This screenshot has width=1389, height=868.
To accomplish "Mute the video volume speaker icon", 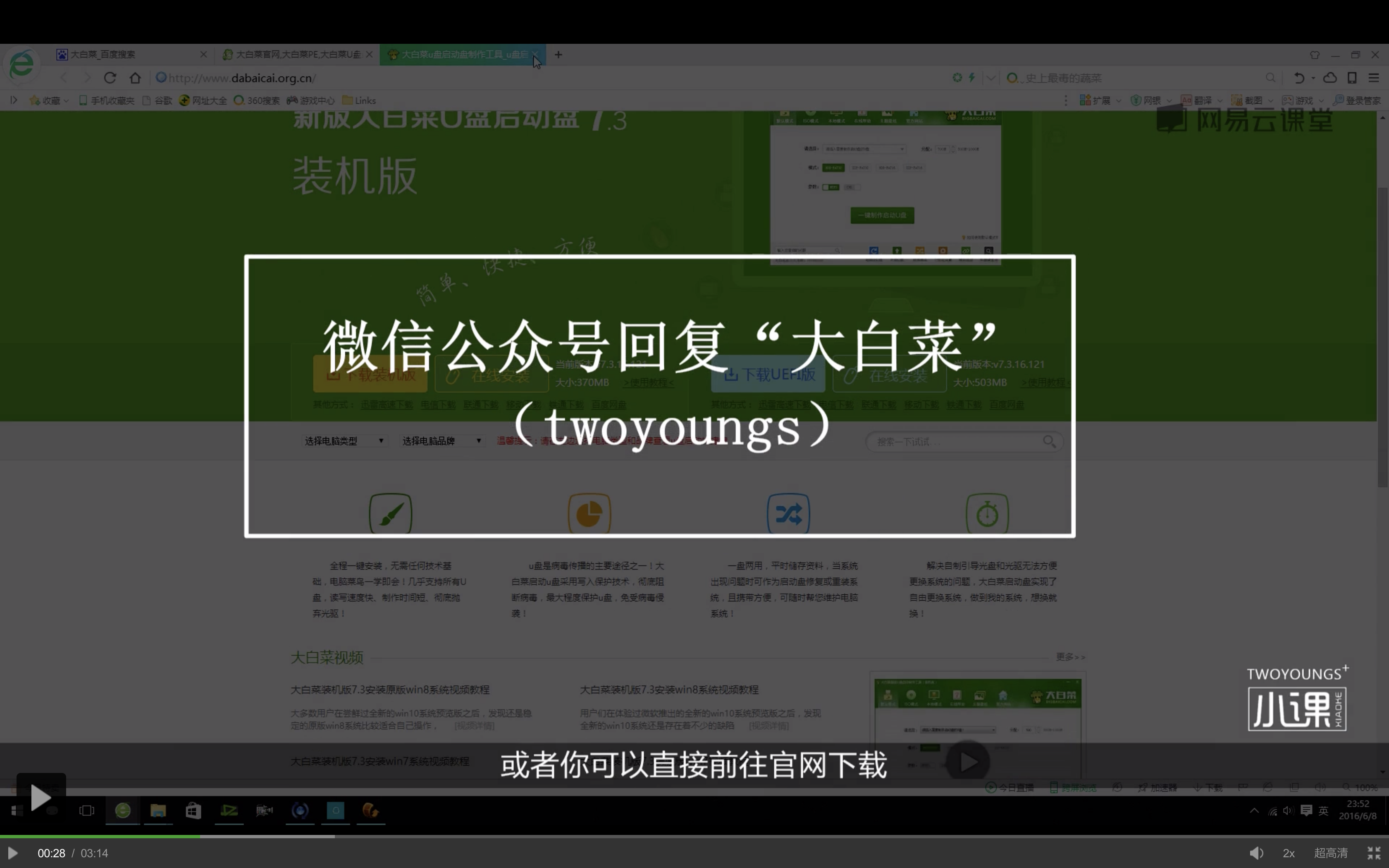I will [1256, 853].
